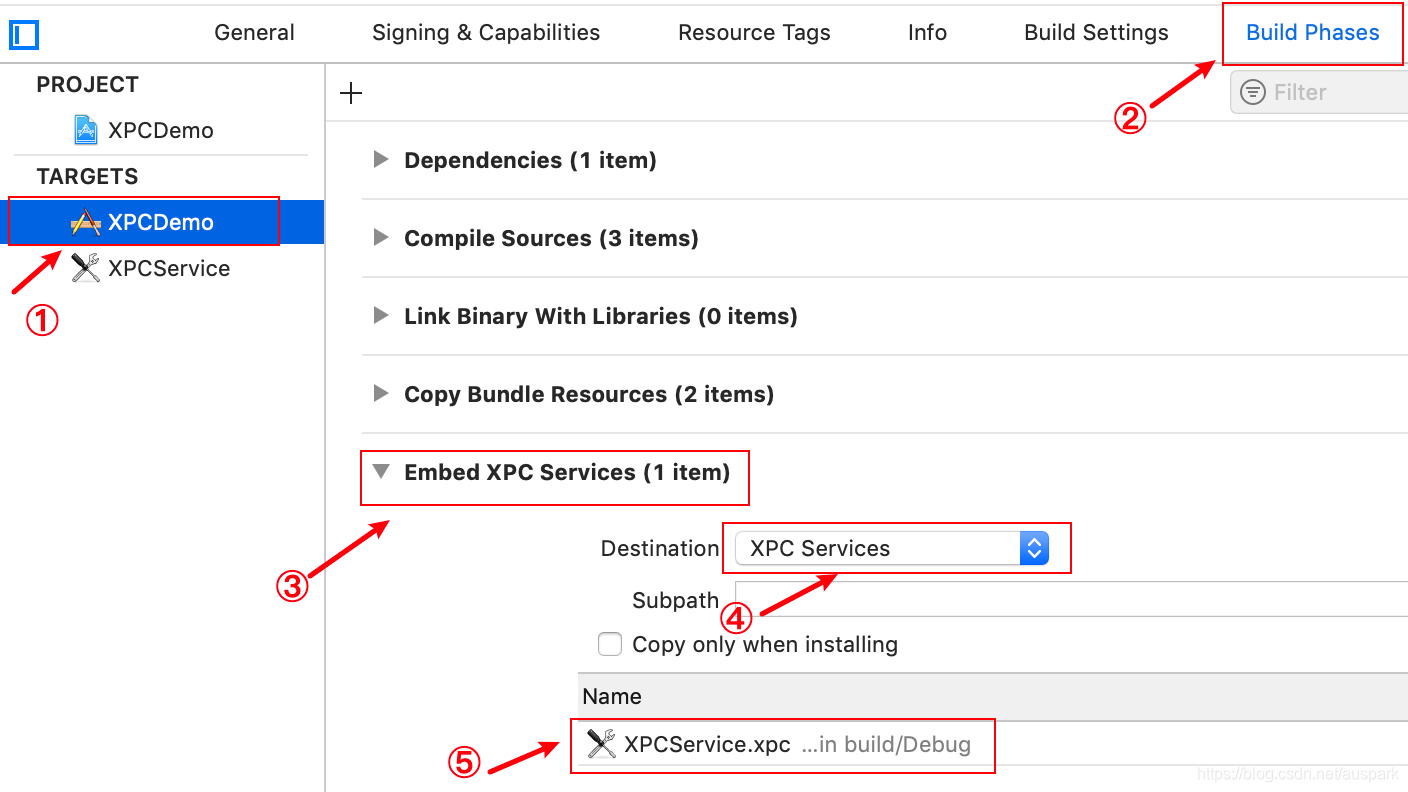Open Signing & Capabilities tab
Screen dimensions: 1408x792
(x=486, y=33)
